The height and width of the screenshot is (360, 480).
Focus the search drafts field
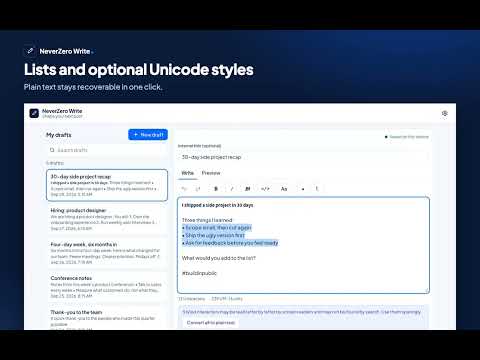(107, 150)
